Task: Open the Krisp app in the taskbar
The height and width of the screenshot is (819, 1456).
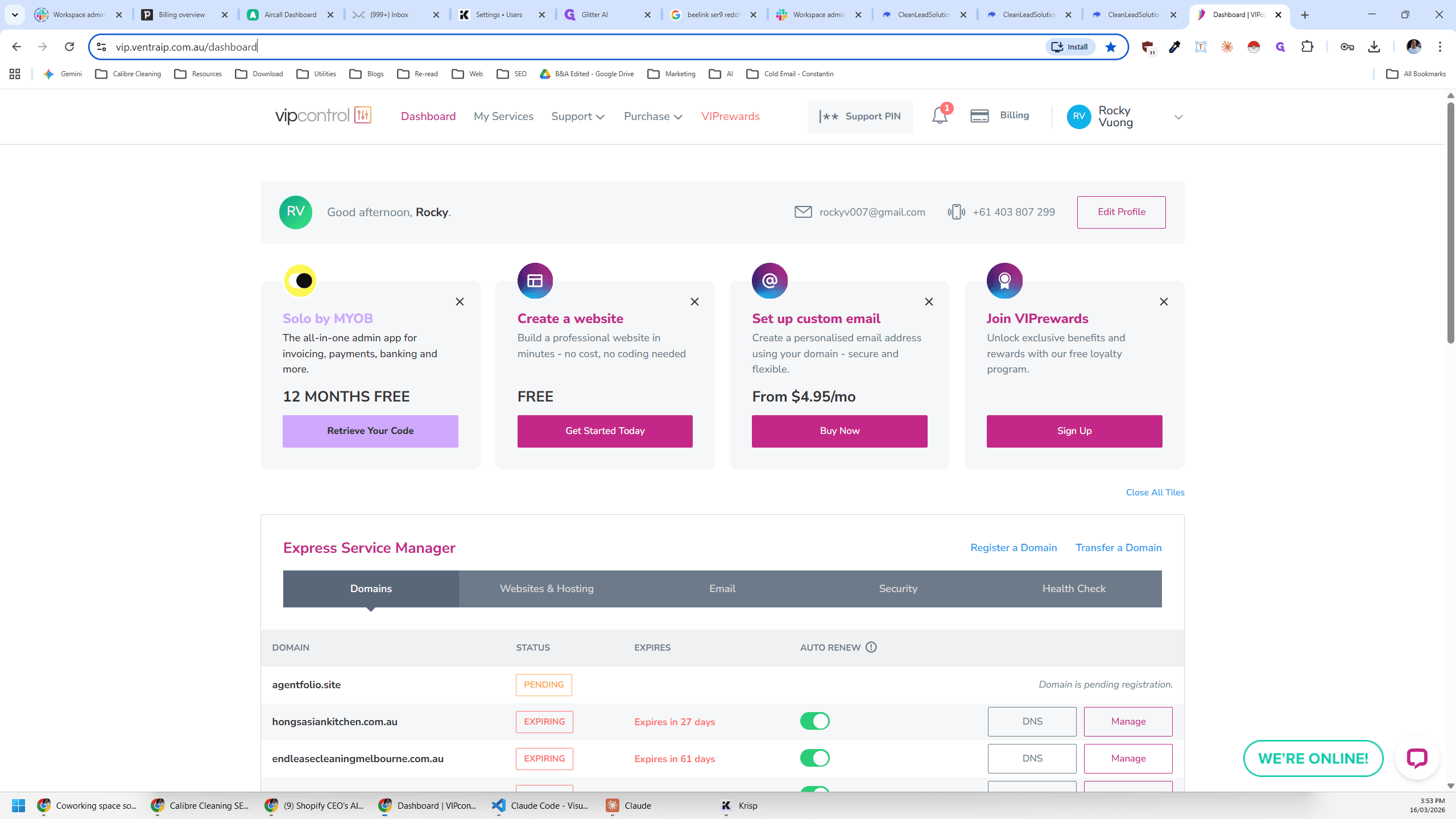Action: point(739,805)
